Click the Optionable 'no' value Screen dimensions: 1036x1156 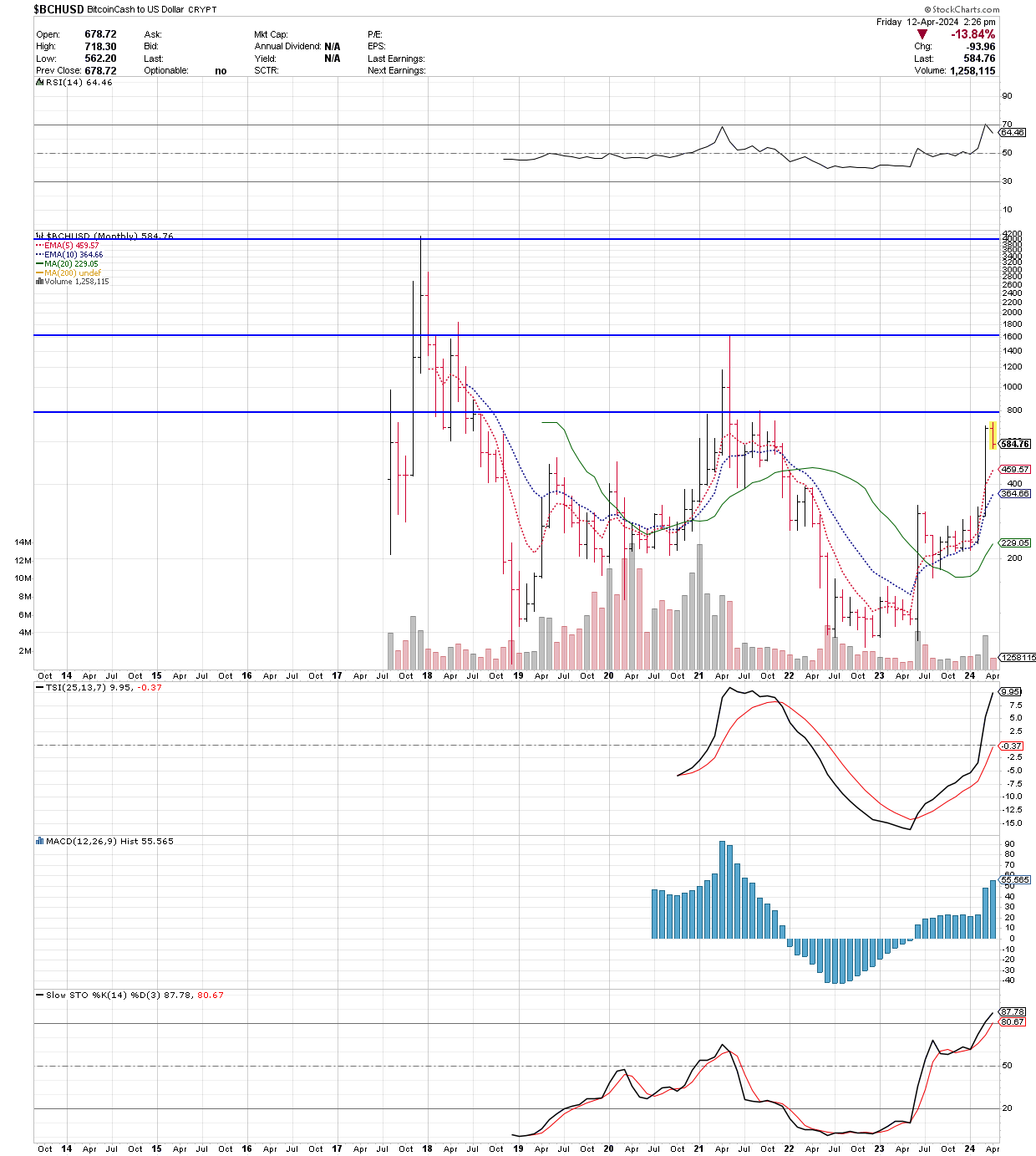(221, 71)
